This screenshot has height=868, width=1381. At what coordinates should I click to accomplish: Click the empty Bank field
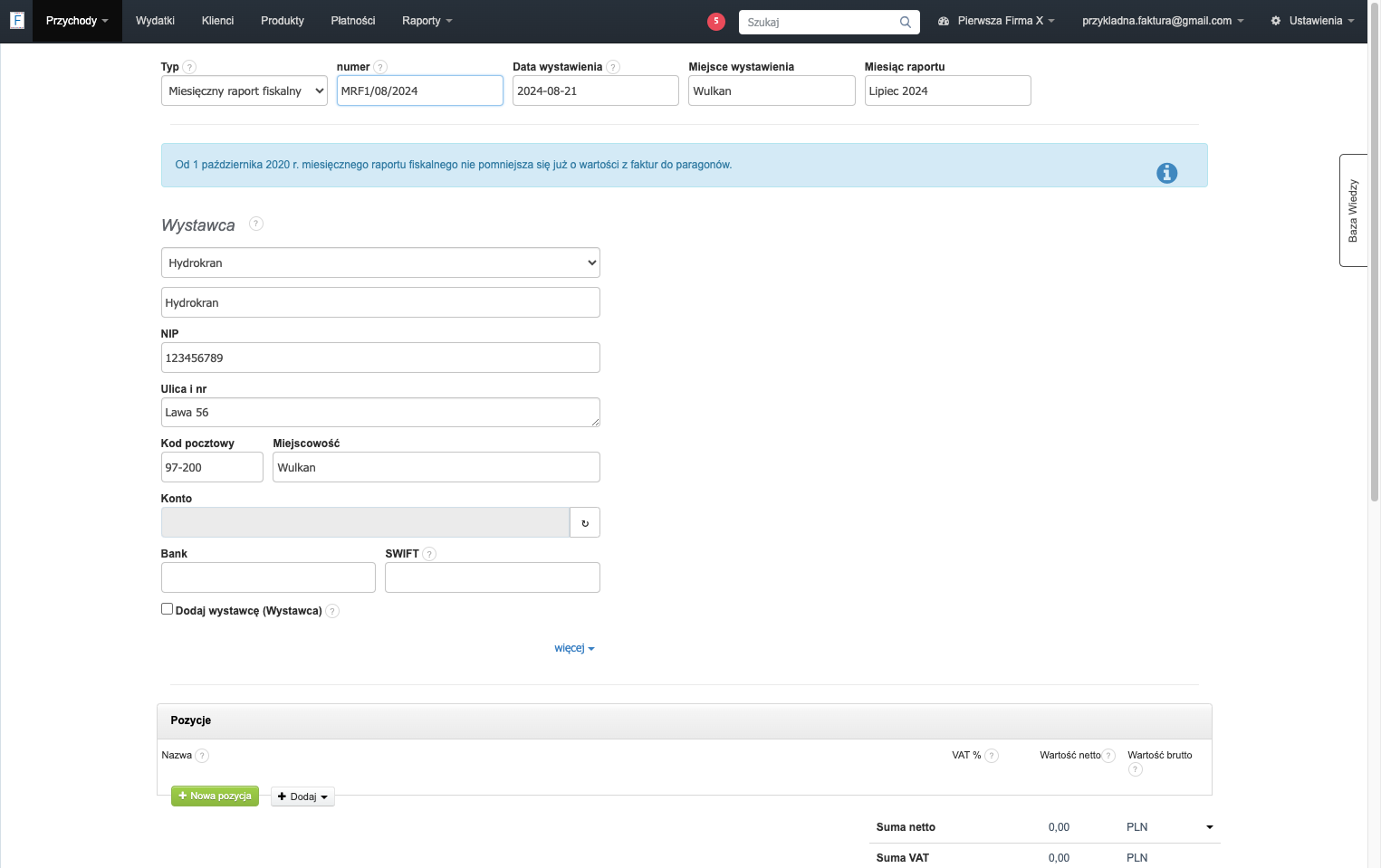click(x=268, y=577)
